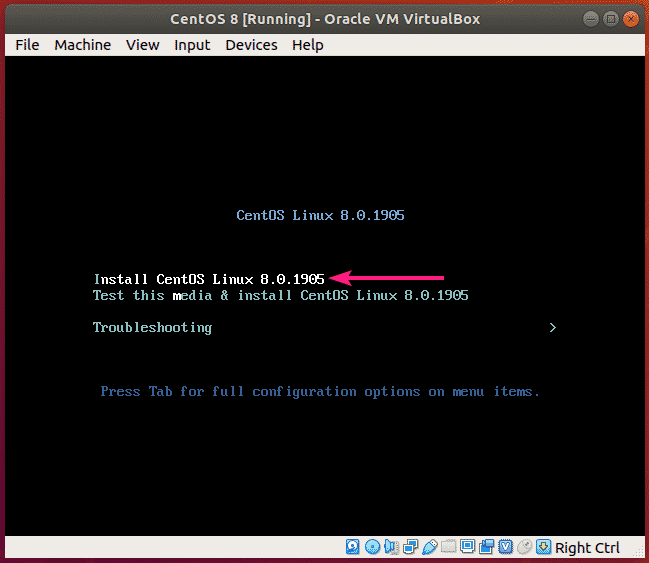Screen dimensions: 649x563
Task: Expand the Troubleshooting submenu chevron arrow
Action: pyautogui.click(x=552, y=327)
